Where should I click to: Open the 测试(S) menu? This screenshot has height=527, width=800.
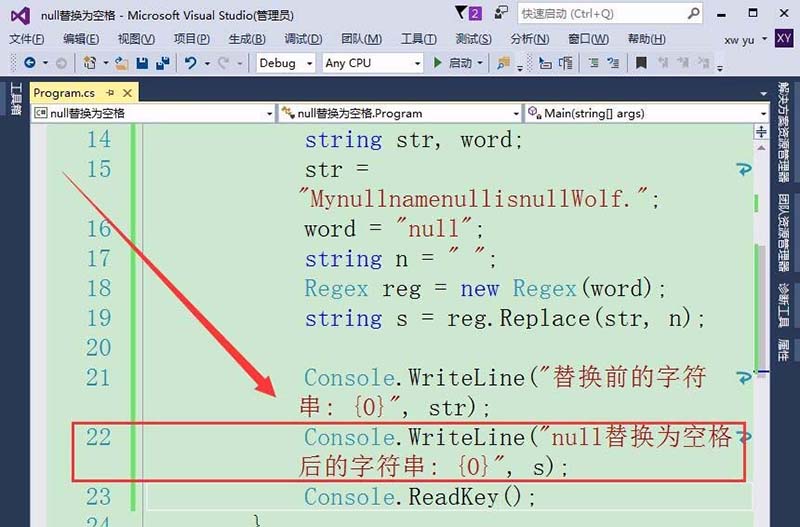tap(473, 39)
